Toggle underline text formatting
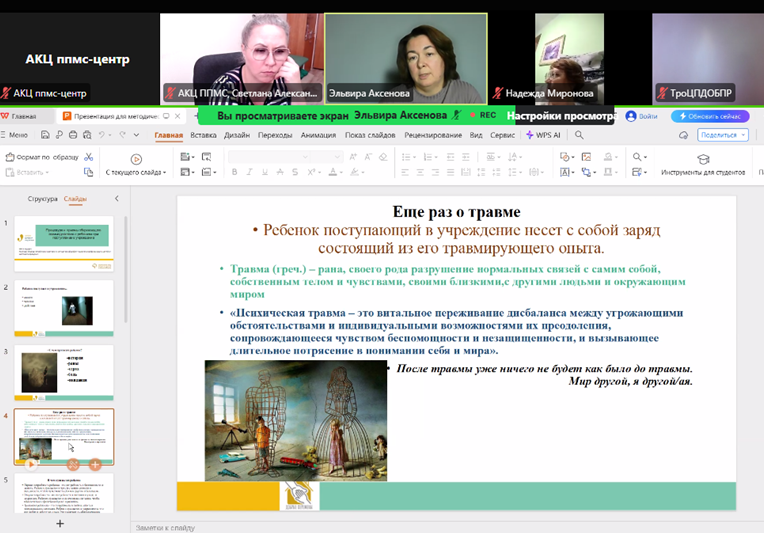The image size is (764, 533). click(263, 172)
